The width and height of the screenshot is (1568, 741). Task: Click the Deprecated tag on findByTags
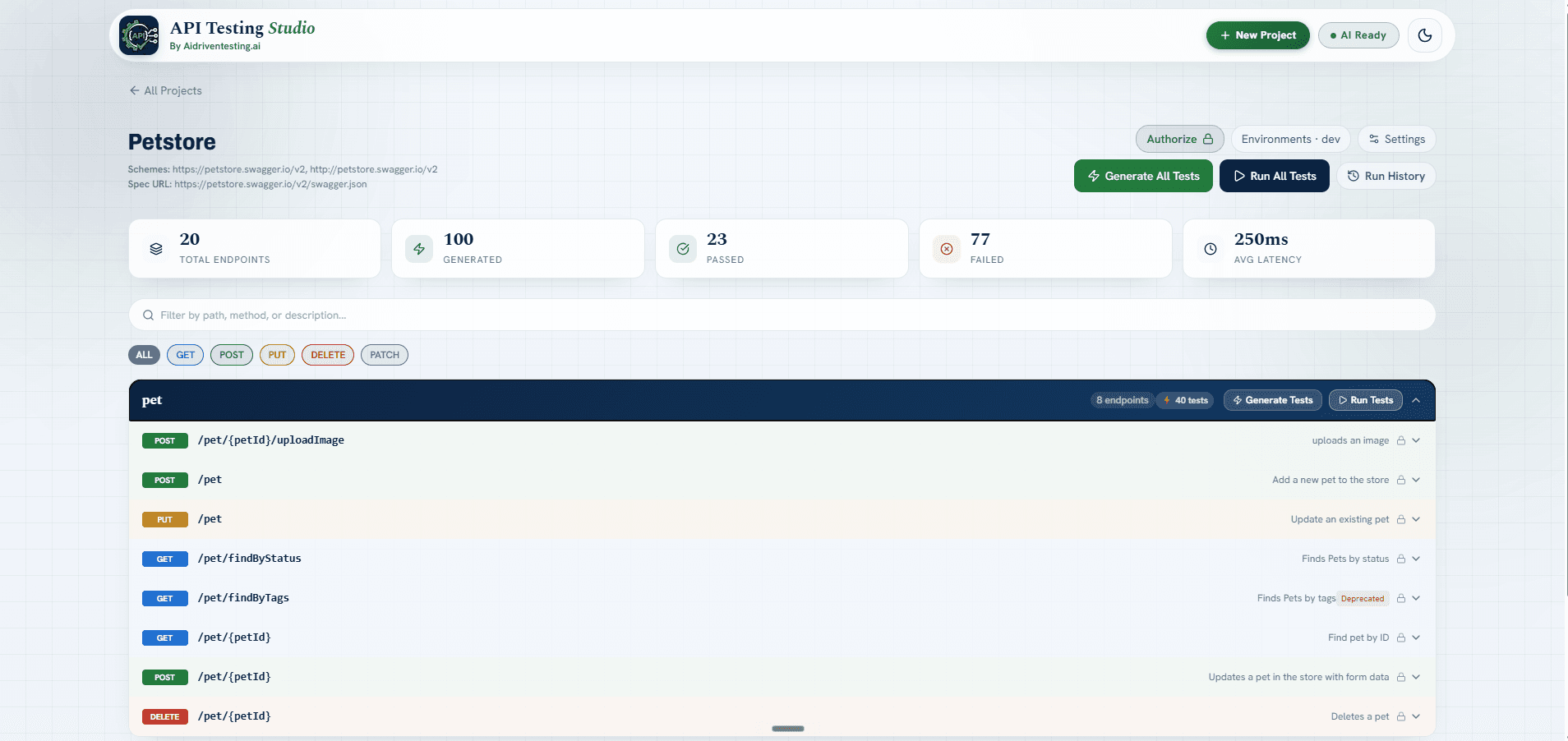pos(1363,598)
